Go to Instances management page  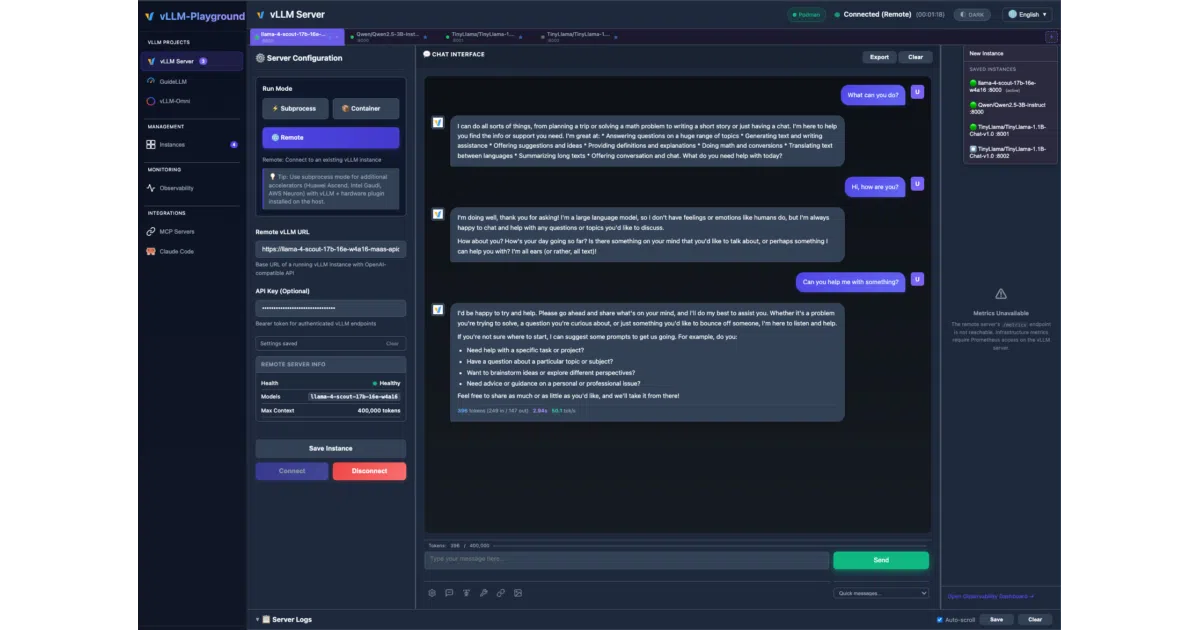191,144
